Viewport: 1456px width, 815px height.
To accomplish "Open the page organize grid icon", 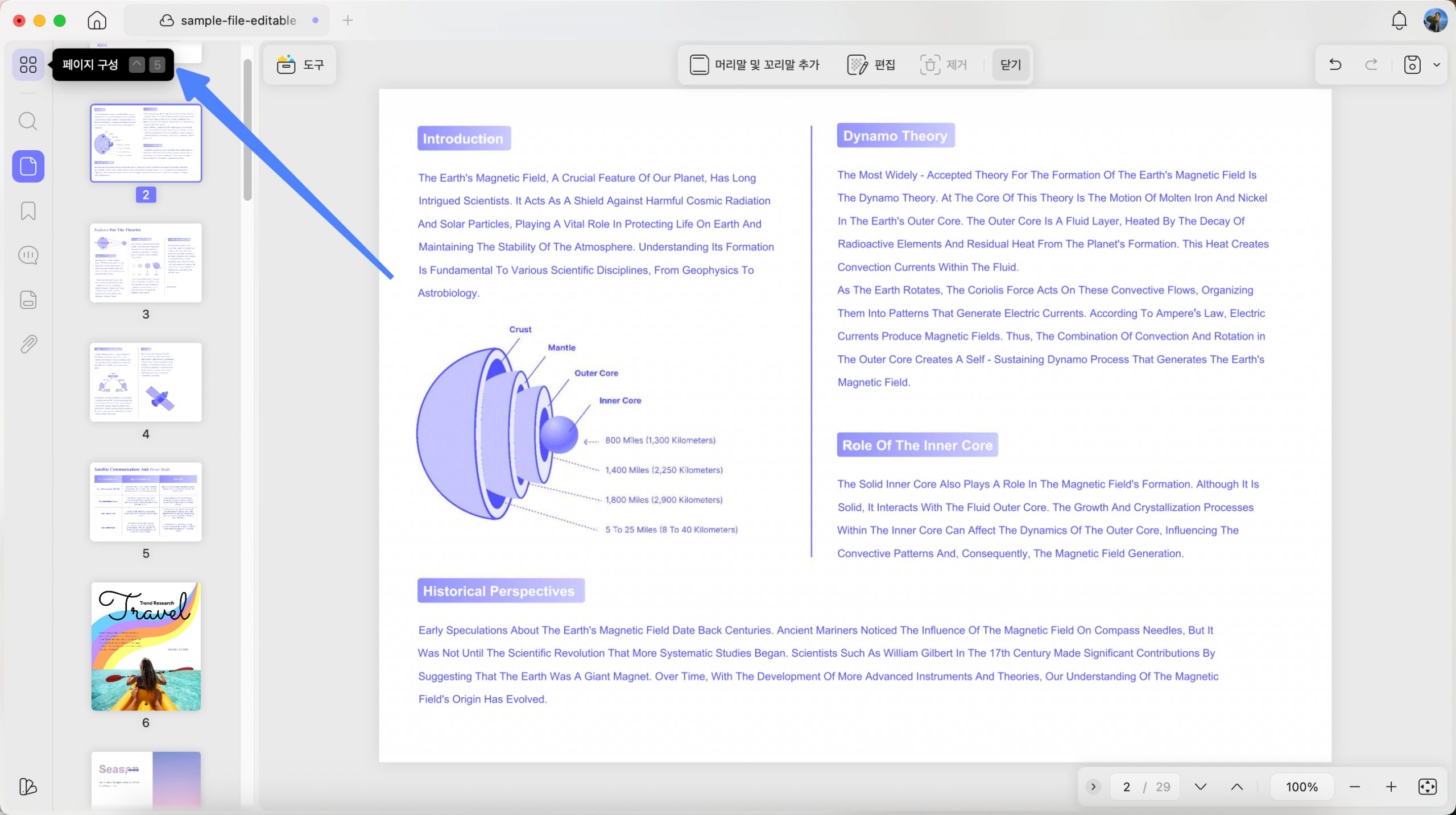I will (28, 64).
